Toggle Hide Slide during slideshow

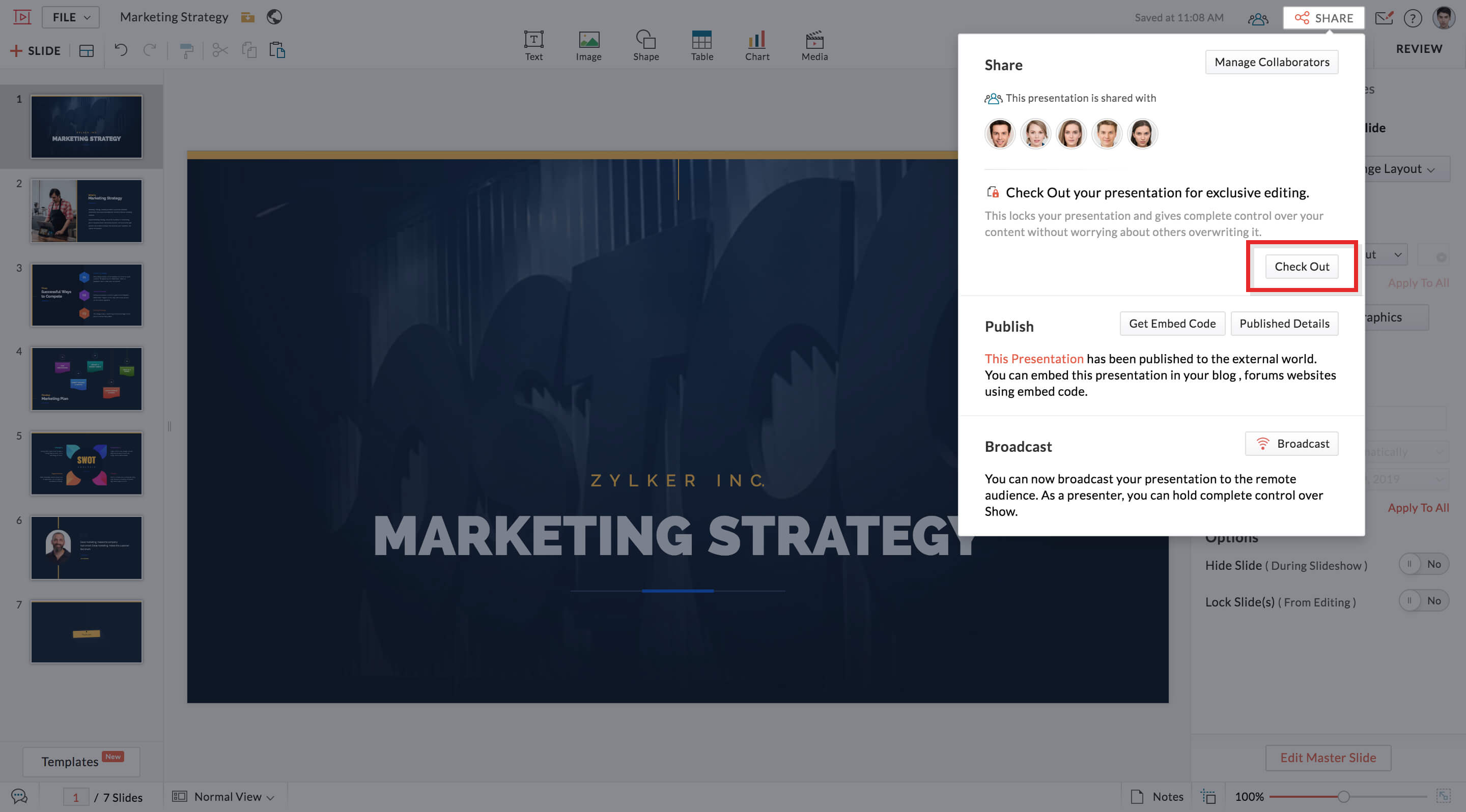click(1423, 564)
